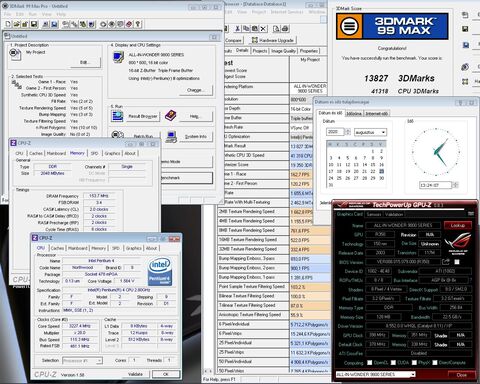
Task: Click the 3DMark 99 MAX logo banner
Action: pos(392,26)
